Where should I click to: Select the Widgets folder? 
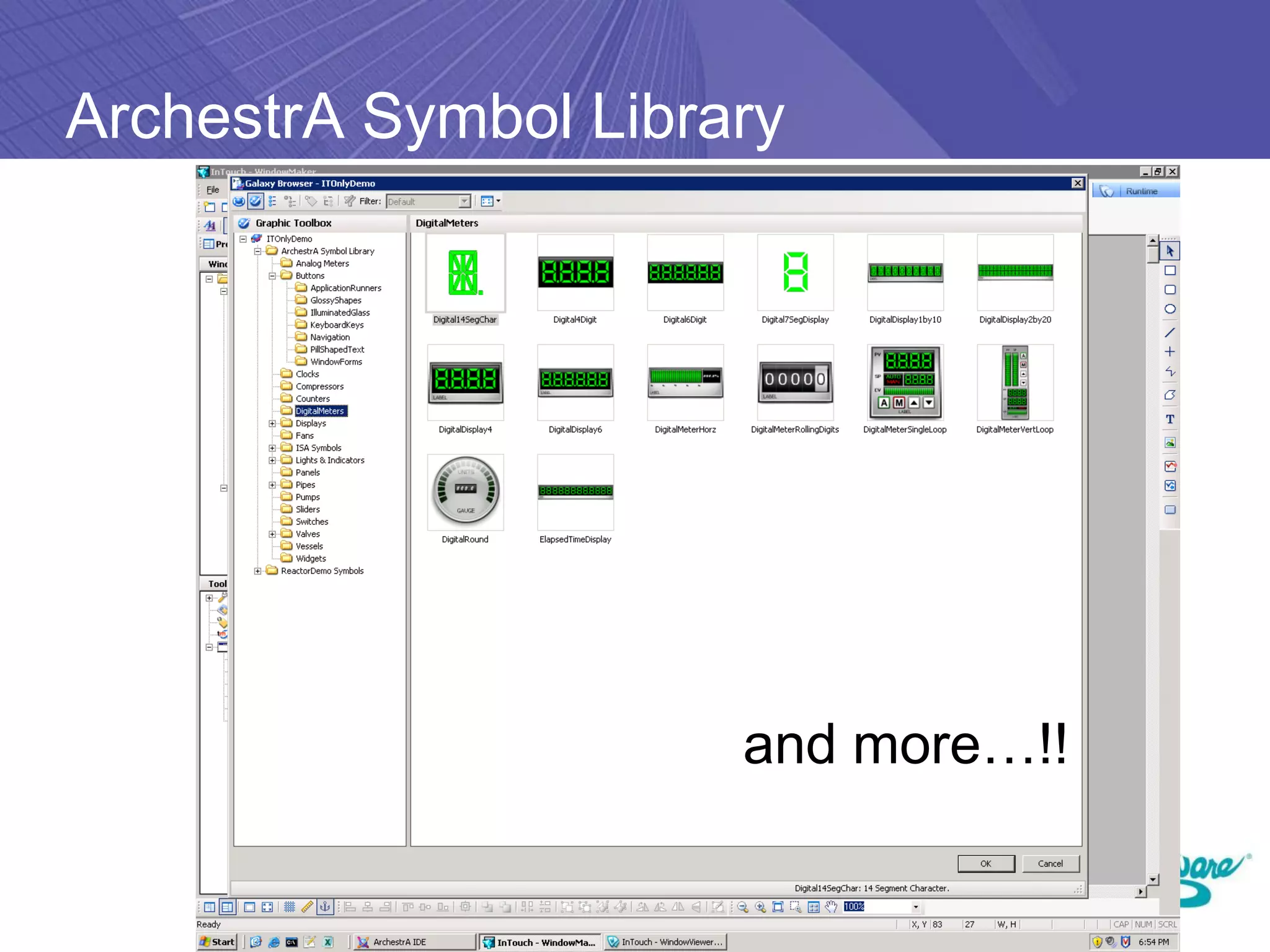click(x=311, y=558)
